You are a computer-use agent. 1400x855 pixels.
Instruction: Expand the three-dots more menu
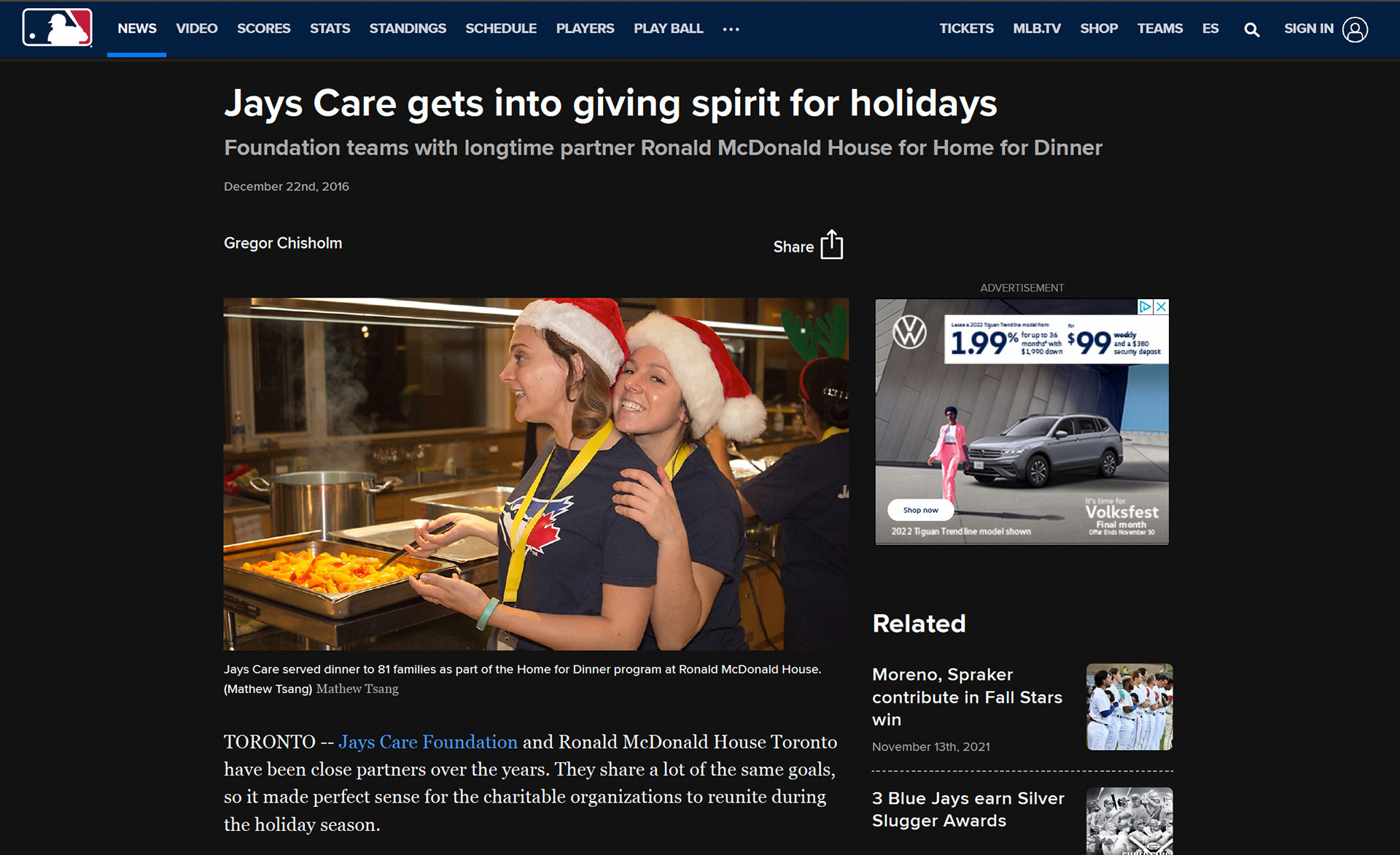click(x=731, y=29)
